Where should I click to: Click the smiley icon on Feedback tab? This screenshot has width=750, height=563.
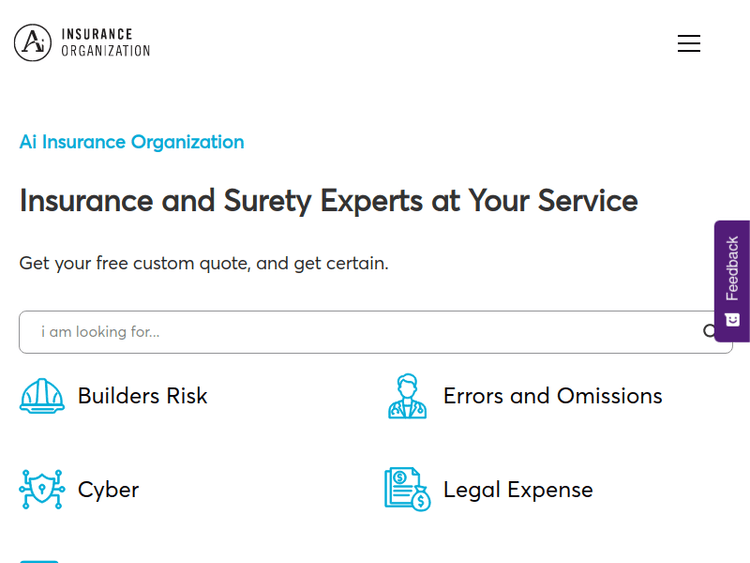[x=732, y=320]
